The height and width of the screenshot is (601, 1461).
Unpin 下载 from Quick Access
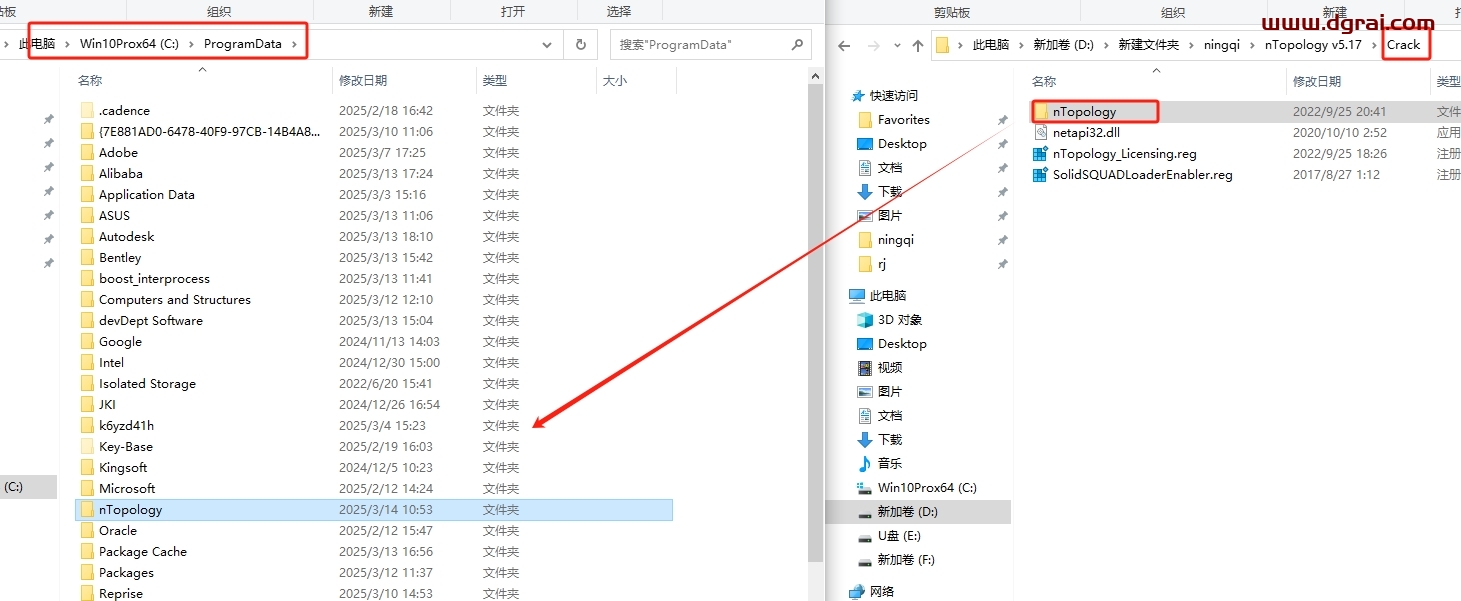(x=1002, y=192)
